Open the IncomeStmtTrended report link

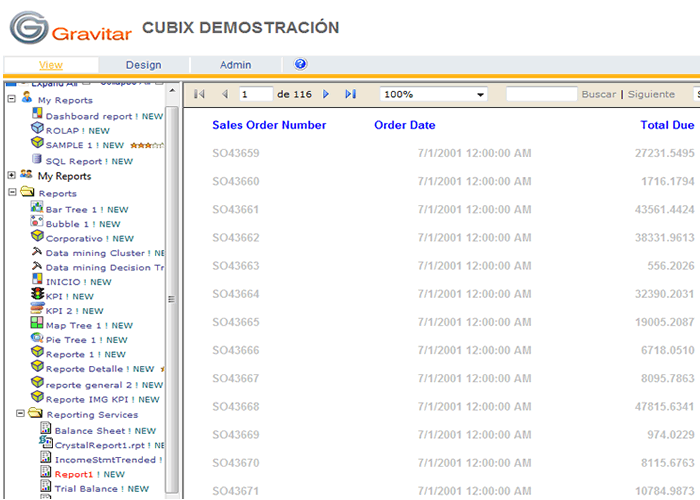[105, 459]
